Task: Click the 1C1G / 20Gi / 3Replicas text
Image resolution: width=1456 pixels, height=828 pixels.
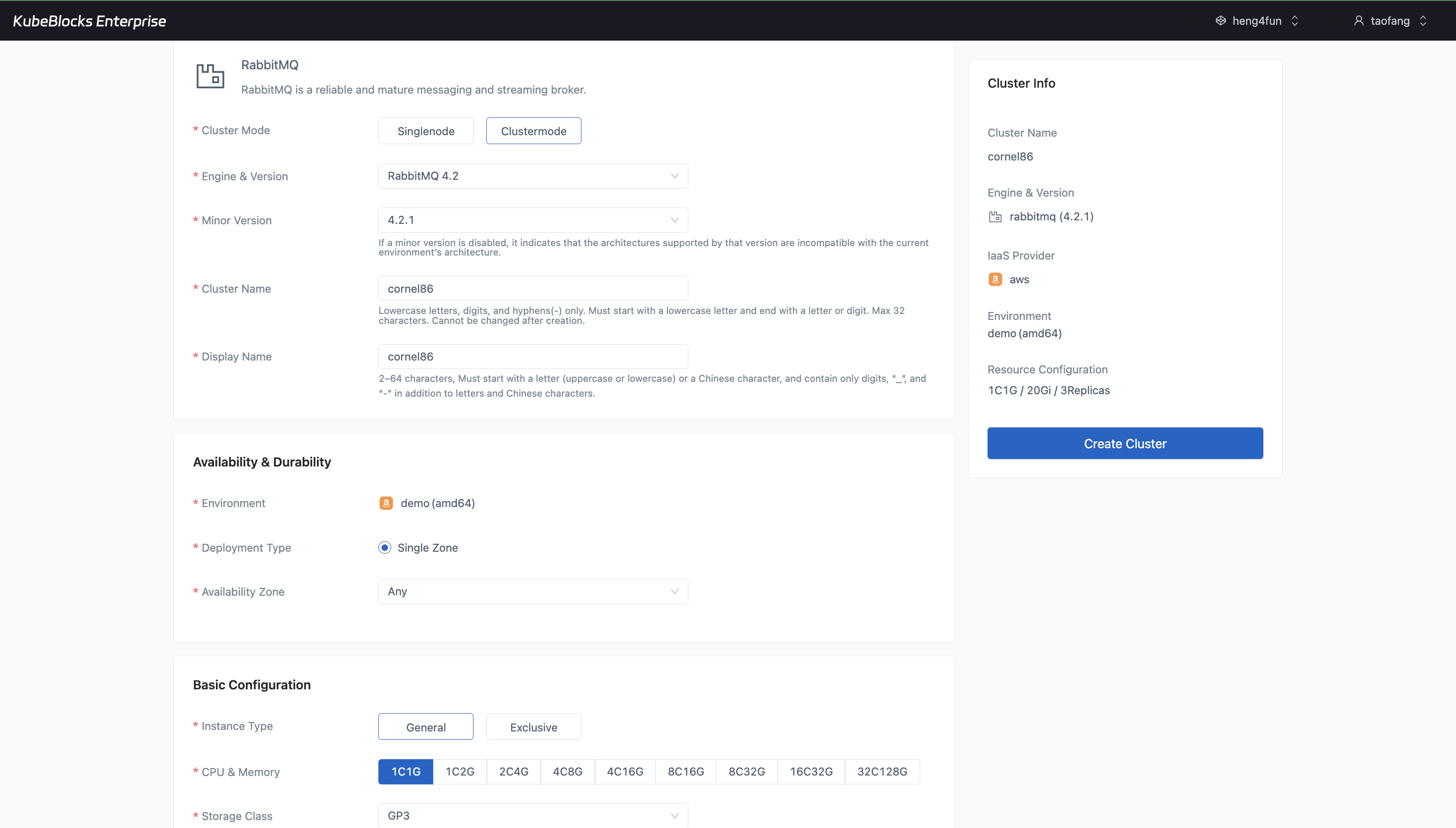Action: coord(1049,390)
